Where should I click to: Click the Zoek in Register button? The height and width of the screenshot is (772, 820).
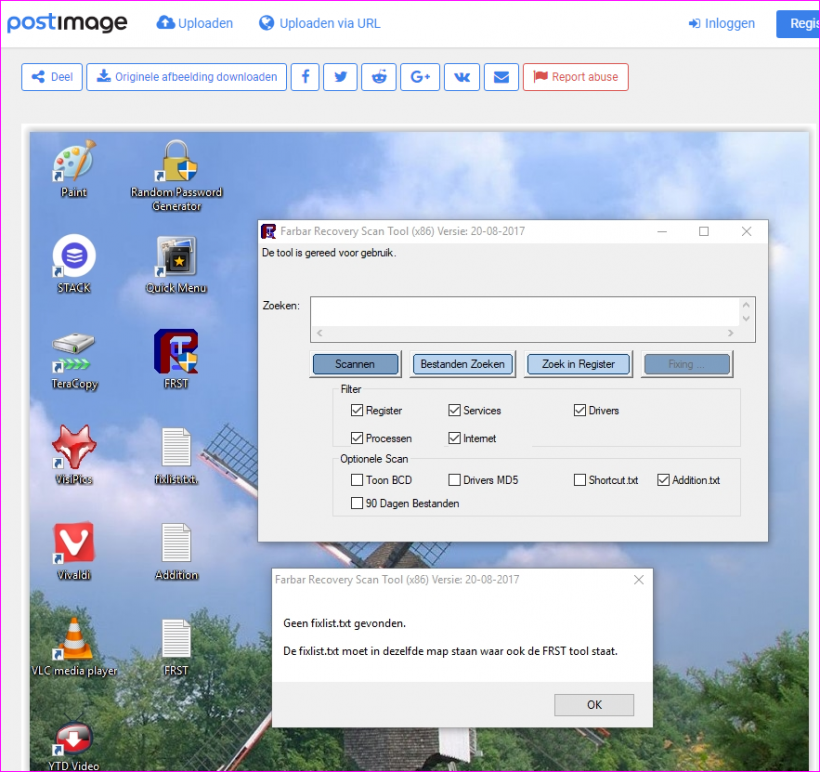(x=578, y=364)
